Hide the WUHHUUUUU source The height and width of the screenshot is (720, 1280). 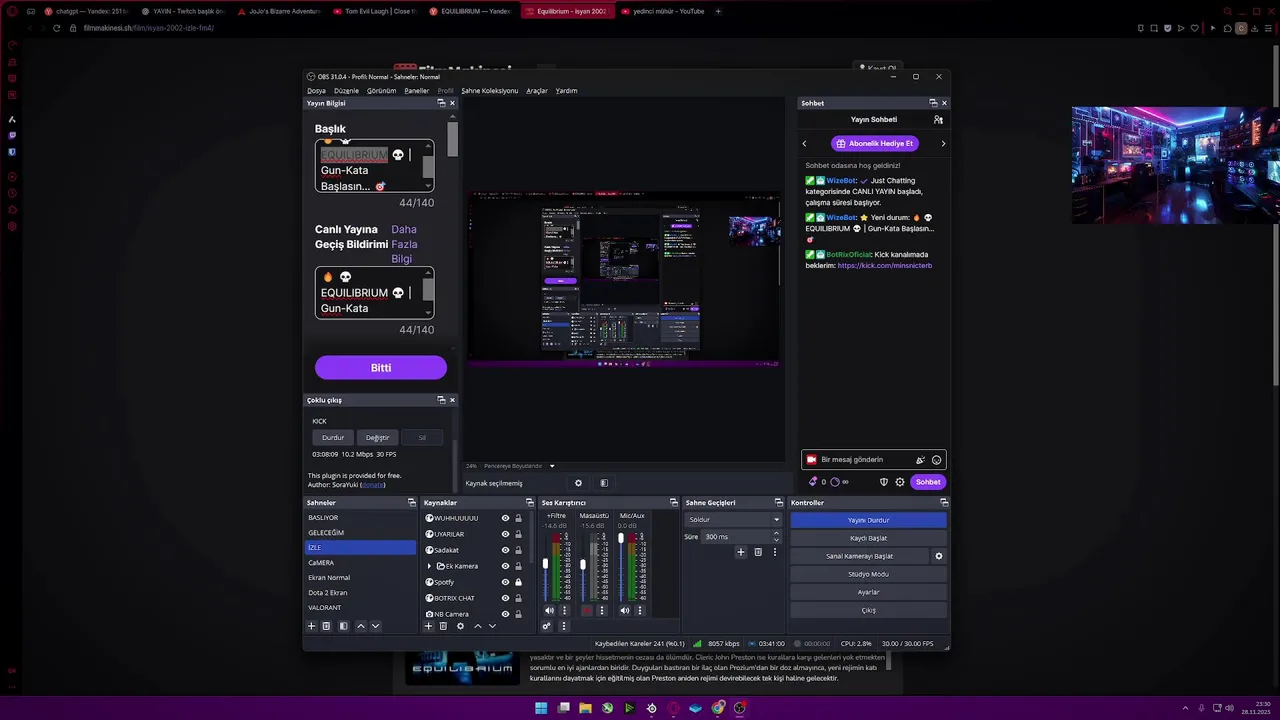[505, 518]
